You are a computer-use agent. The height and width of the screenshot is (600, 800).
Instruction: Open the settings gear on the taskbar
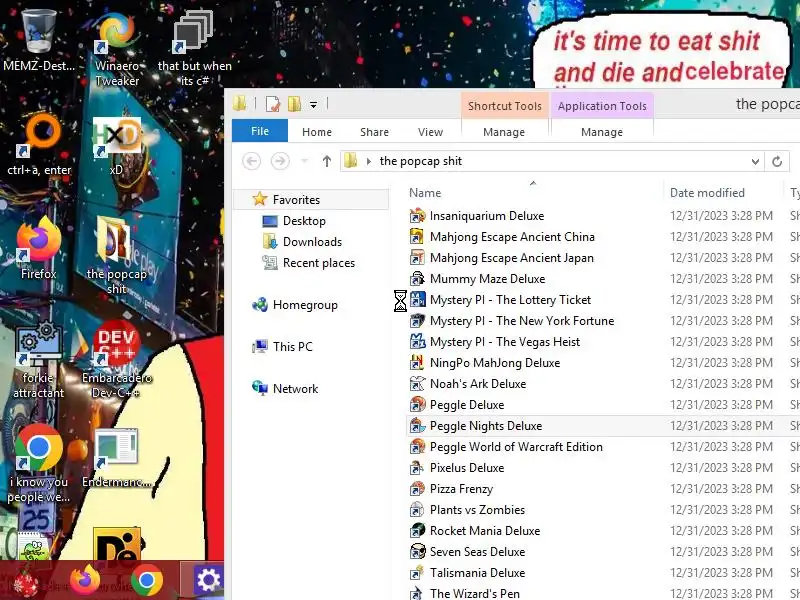pyautogui.click(x=208, y=581)
